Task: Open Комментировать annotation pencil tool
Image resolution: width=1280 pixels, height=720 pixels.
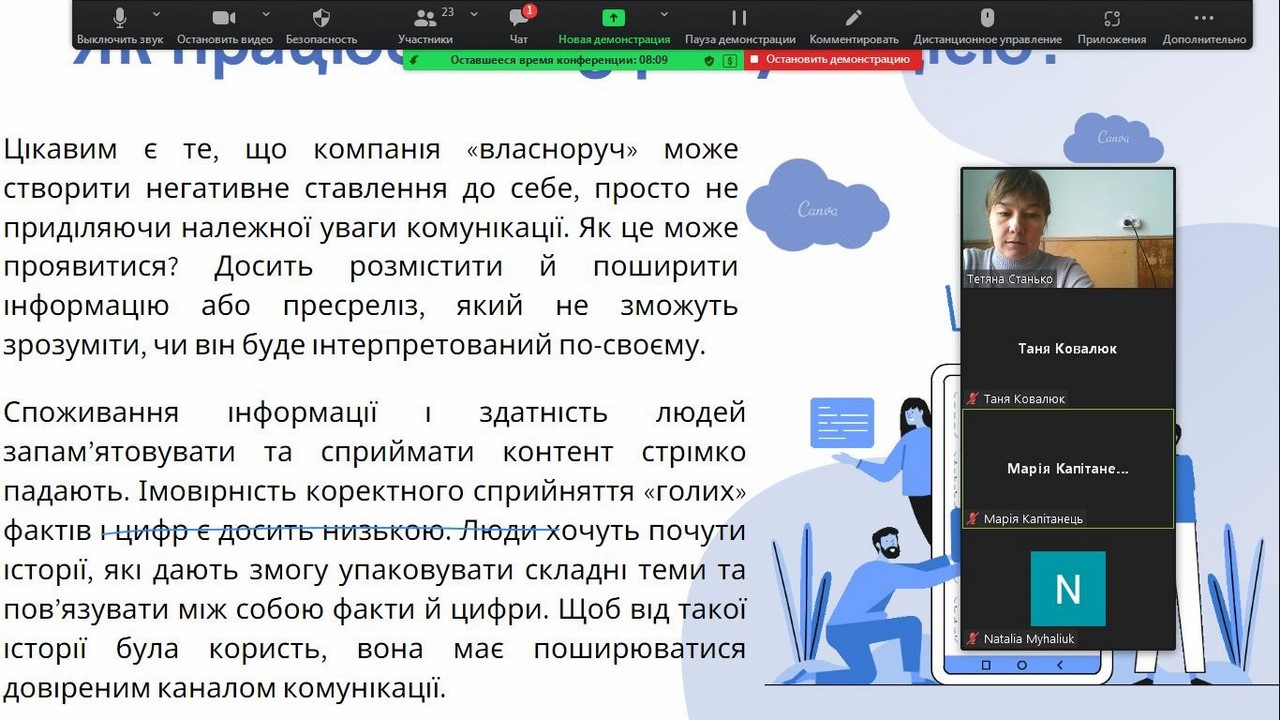Action: pos(854,26)
